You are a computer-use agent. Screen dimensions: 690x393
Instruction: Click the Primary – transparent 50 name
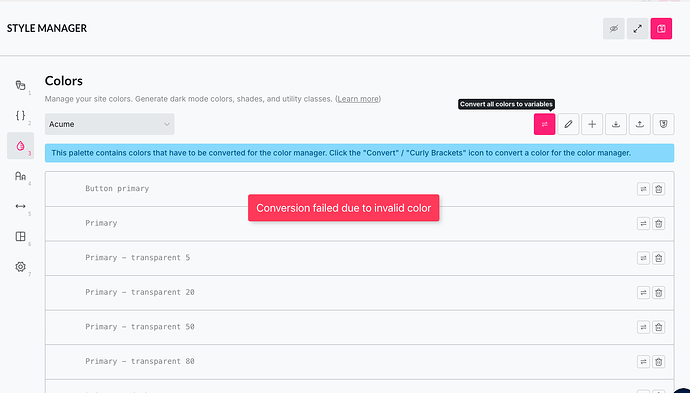(140, 327)
